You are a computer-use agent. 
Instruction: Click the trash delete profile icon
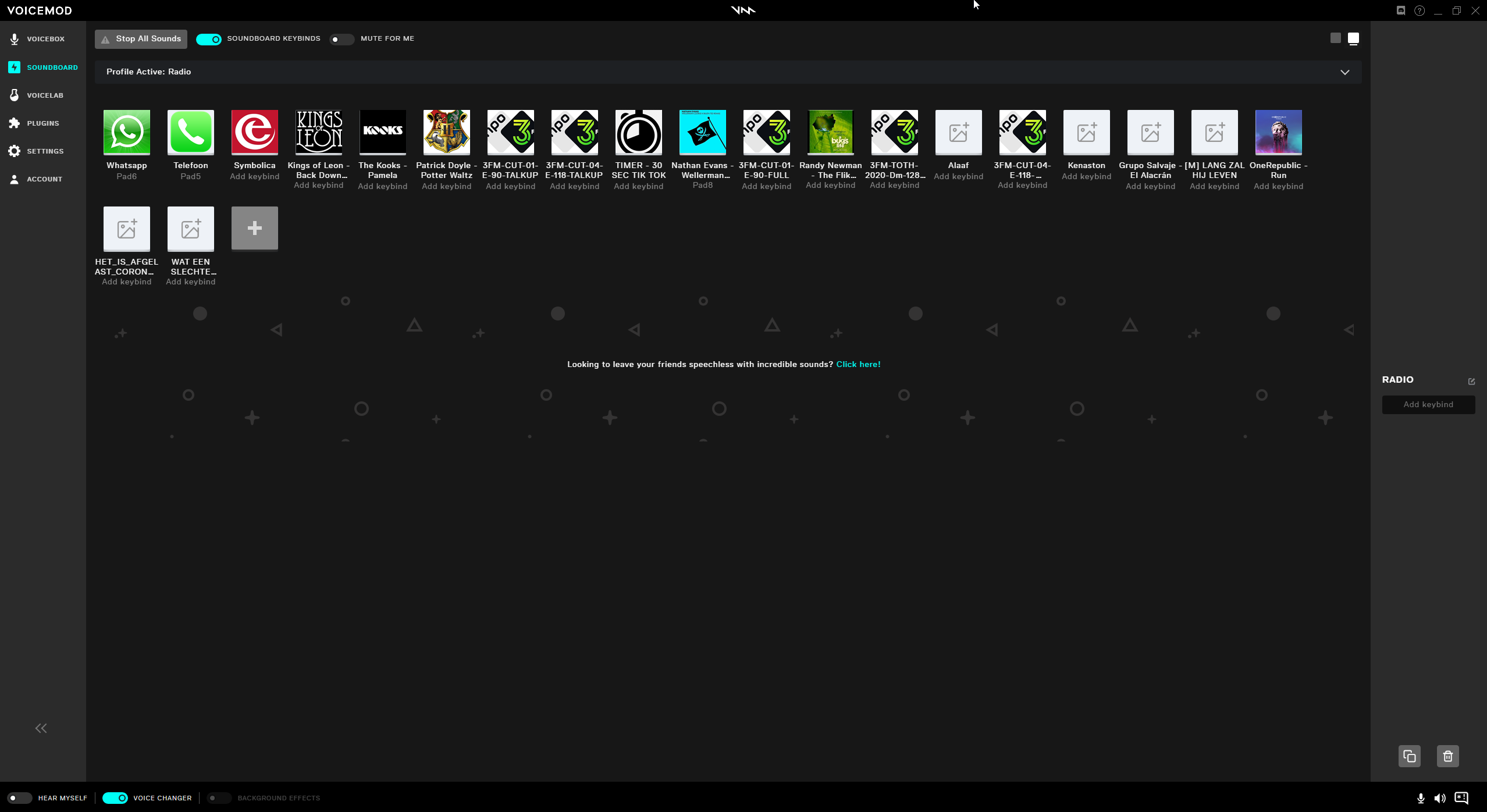click(1447, 756)
